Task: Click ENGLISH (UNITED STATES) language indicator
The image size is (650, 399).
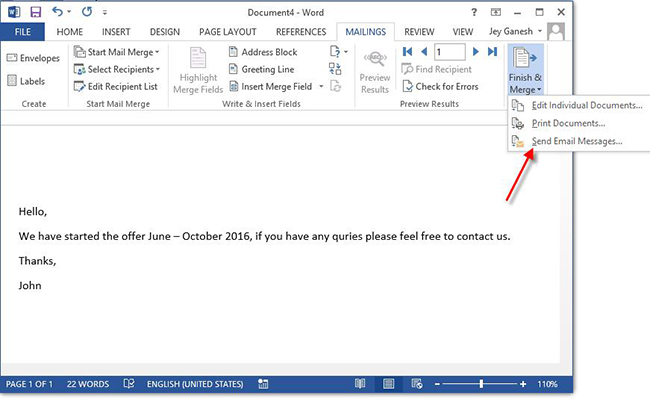Action: (195, 384)
